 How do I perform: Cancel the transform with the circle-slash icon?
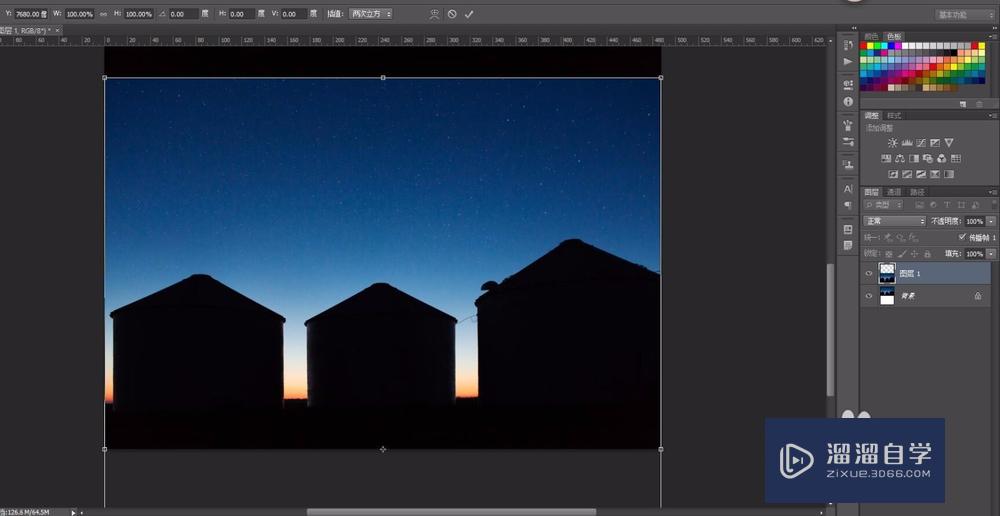click(x=452, y=14)
